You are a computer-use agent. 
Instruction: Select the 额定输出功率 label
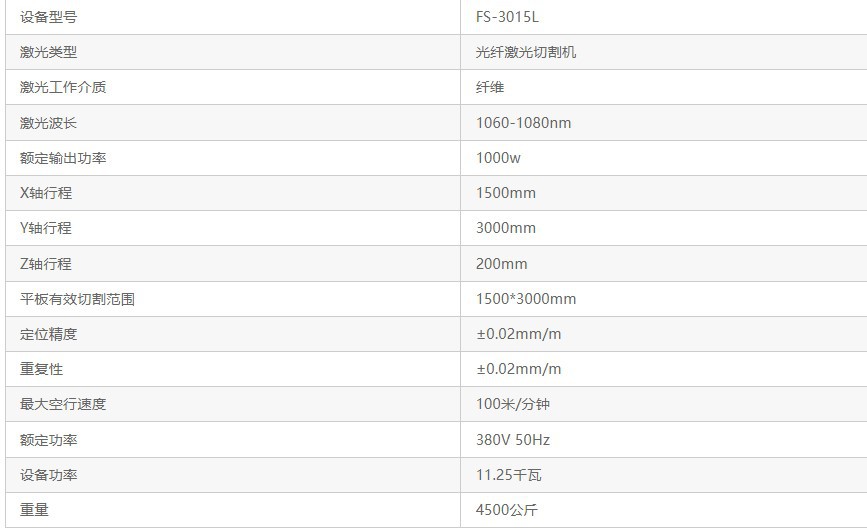pos(62,158)
